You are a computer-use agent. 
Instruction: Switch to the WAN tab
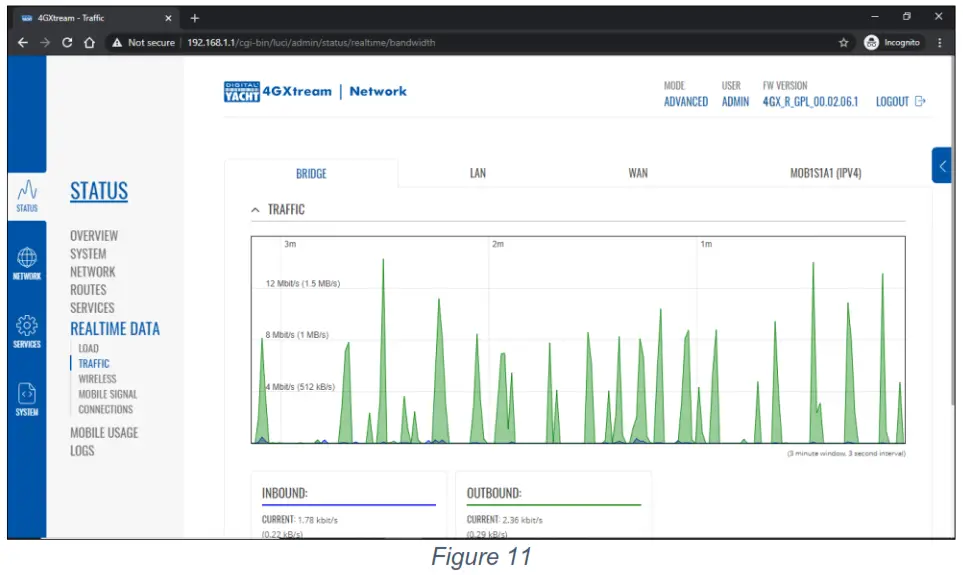(638, 173)
